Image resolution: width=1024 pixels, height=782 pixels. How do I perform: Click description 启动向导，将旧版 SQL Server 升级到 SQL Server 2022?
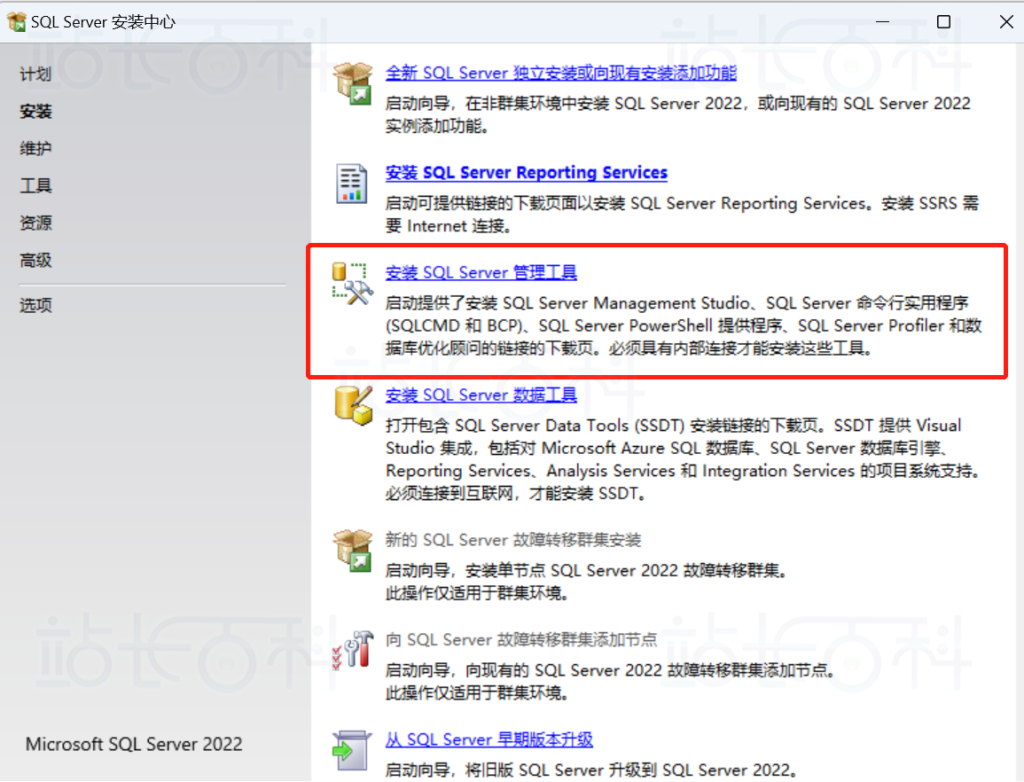tap(591, 770)
